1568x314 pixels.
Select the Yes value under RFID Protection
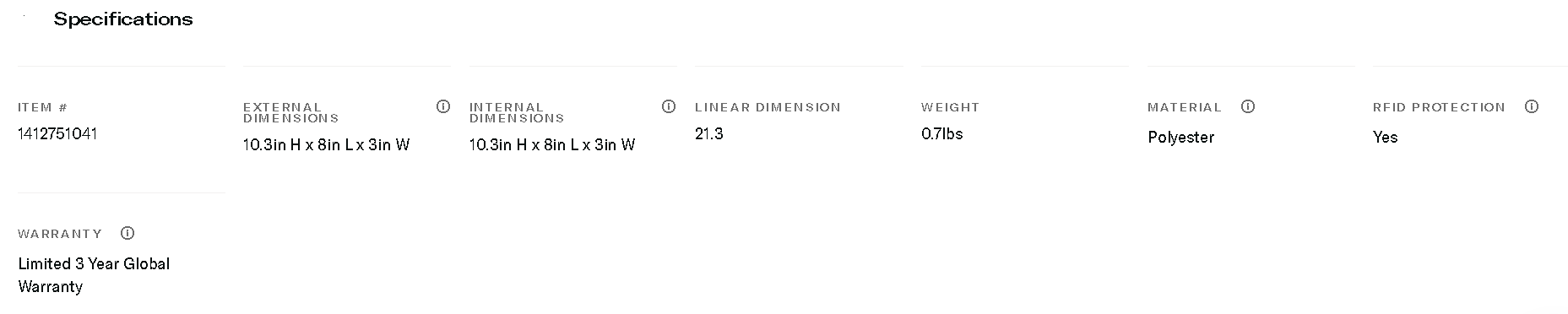(1386, 137)
